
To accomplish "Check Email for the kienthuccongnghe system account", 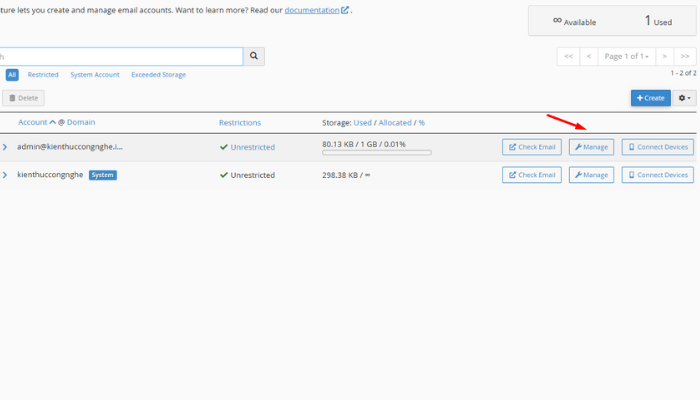I will [532, 175].
